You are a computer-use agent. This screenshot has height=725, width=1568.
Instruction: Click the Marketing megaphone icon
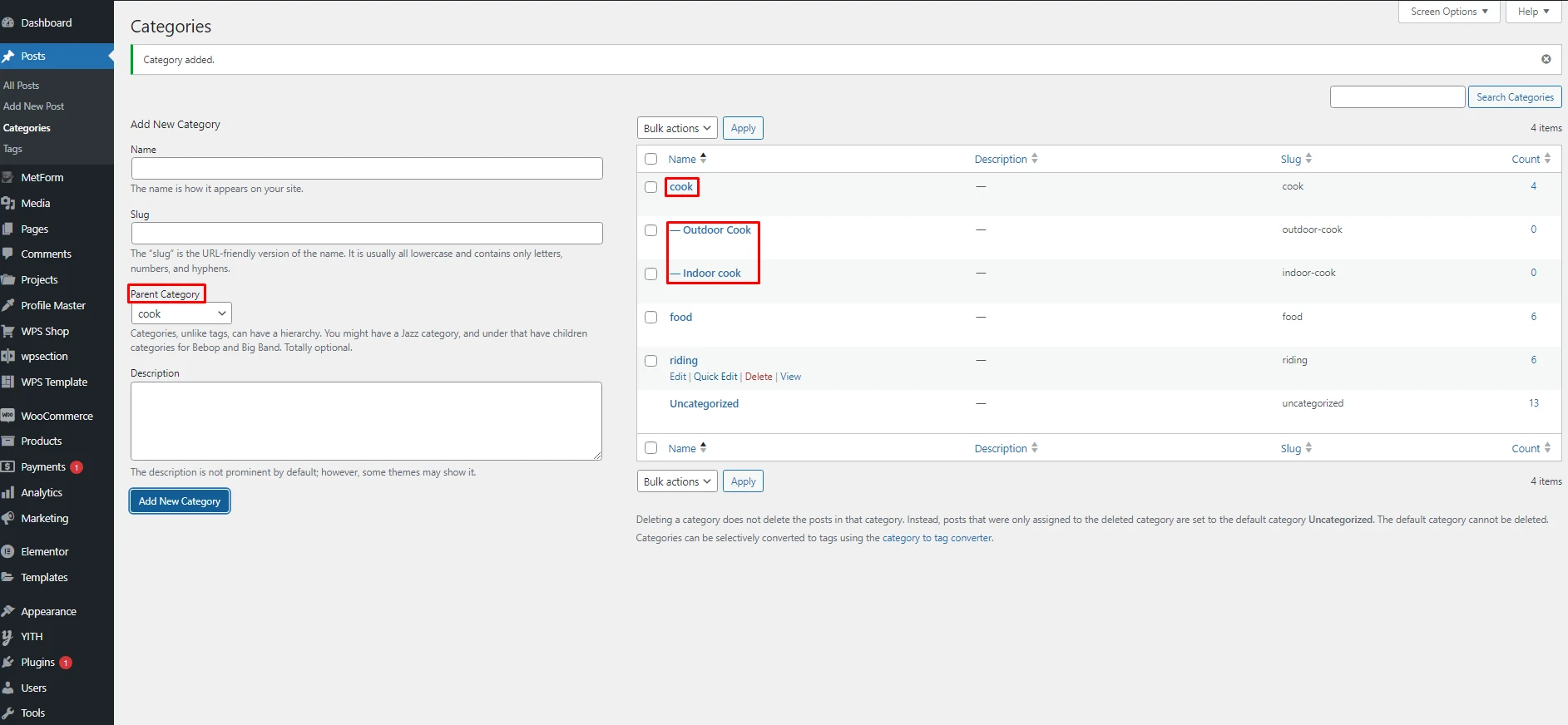8,518
